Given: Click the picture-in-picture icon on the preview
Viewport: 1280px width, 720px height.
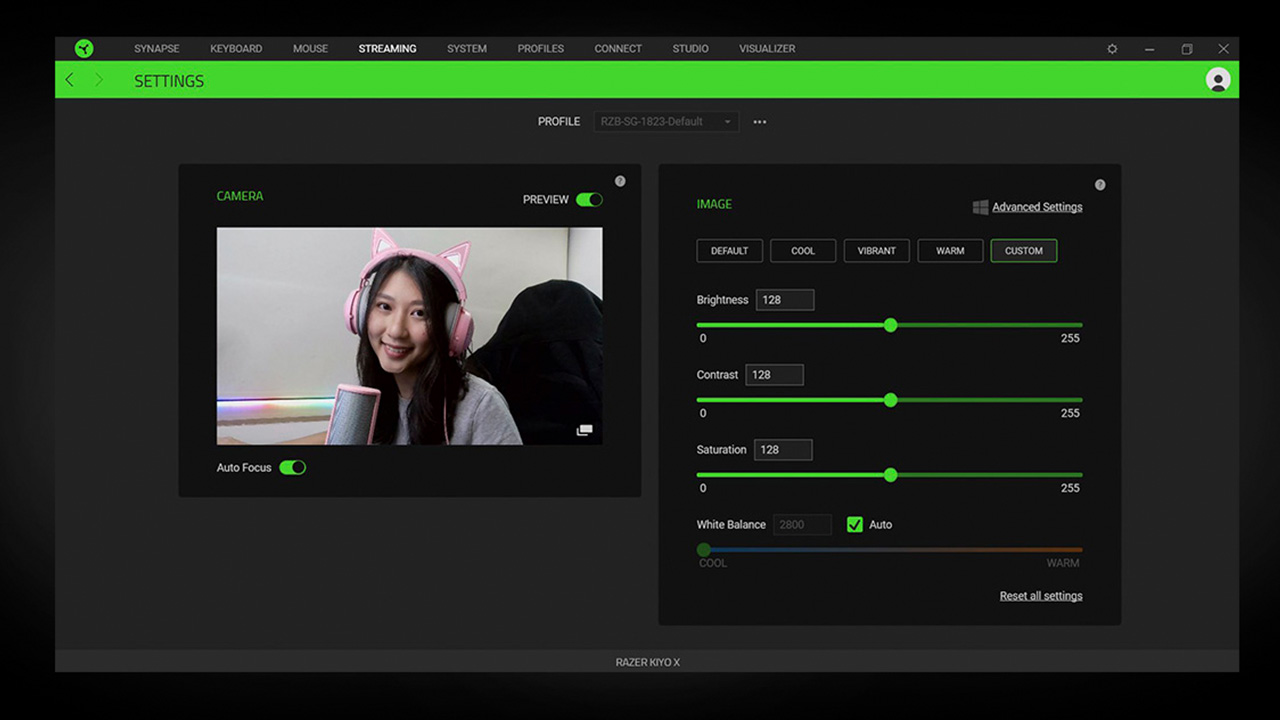Looking at the screenshot, I should 585,429.
